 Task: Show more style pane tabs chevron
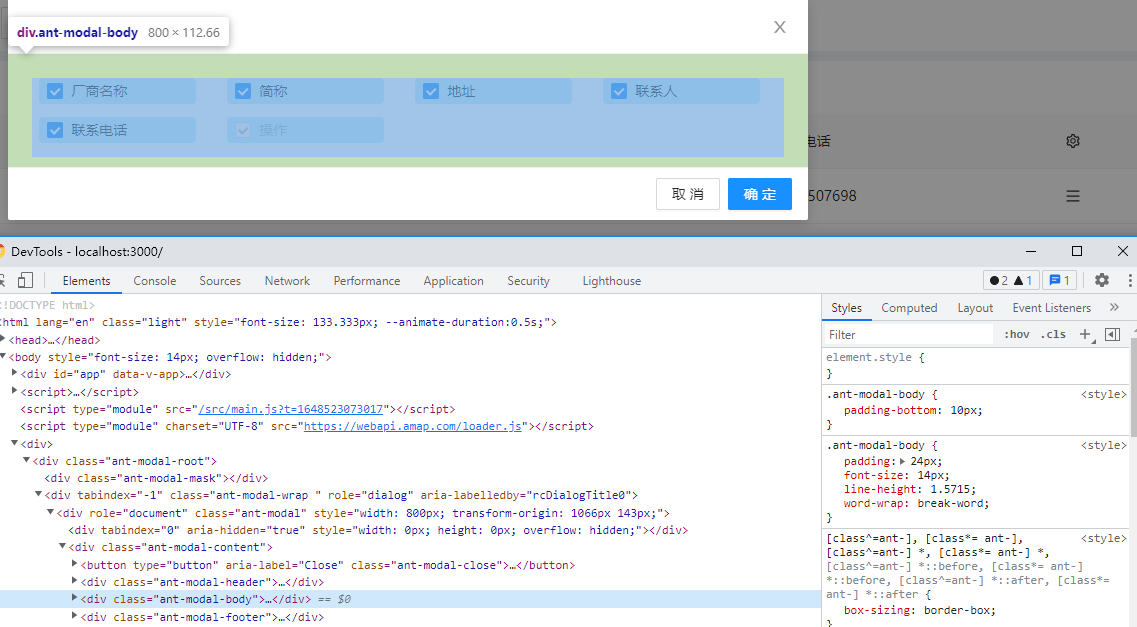[x=1115, y=307]
